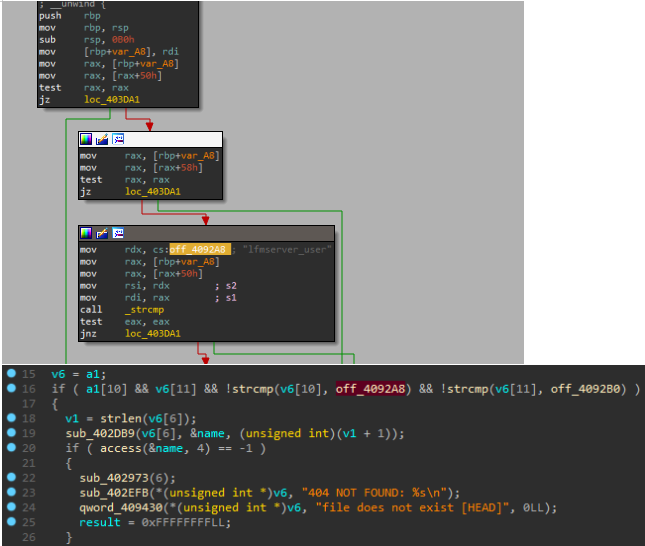This screenshot has width=645, height=546.
Task: Toggle breakpoint dot on line 24
Action: coord(11,507)
